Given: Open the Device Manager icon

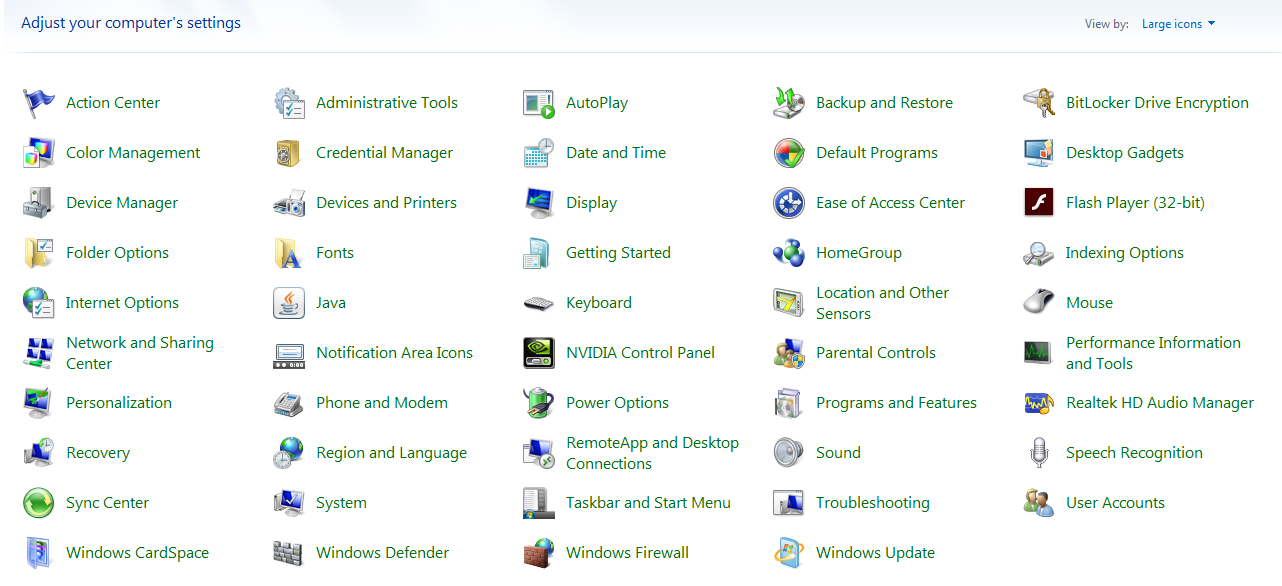Looking at the screenshot, I should click(x=39, y=203).
